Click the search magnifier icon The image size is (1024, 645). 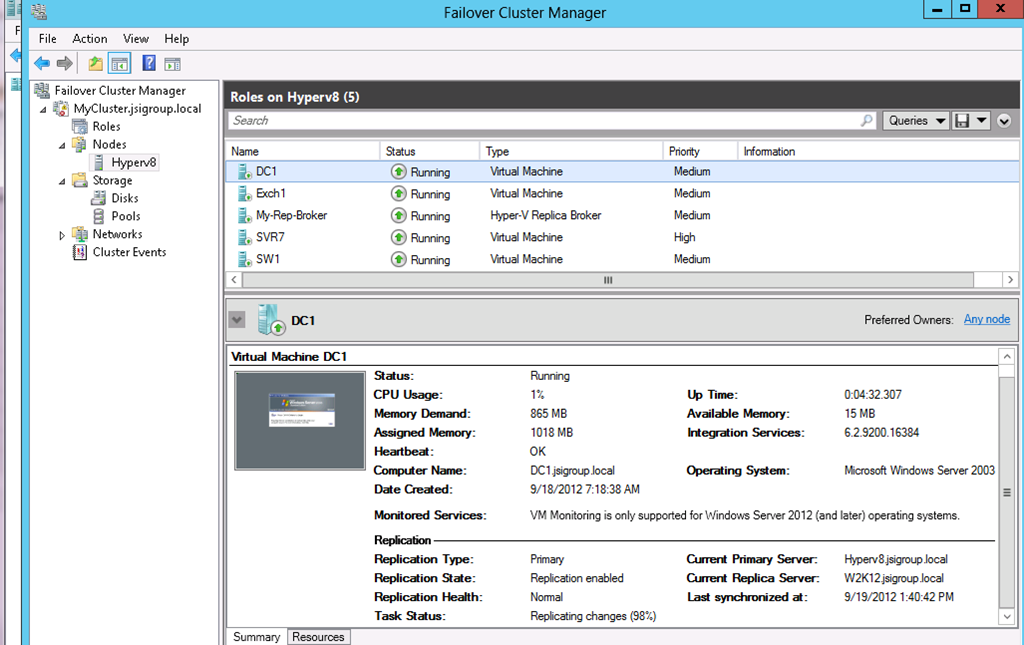(x=867, y=121)
